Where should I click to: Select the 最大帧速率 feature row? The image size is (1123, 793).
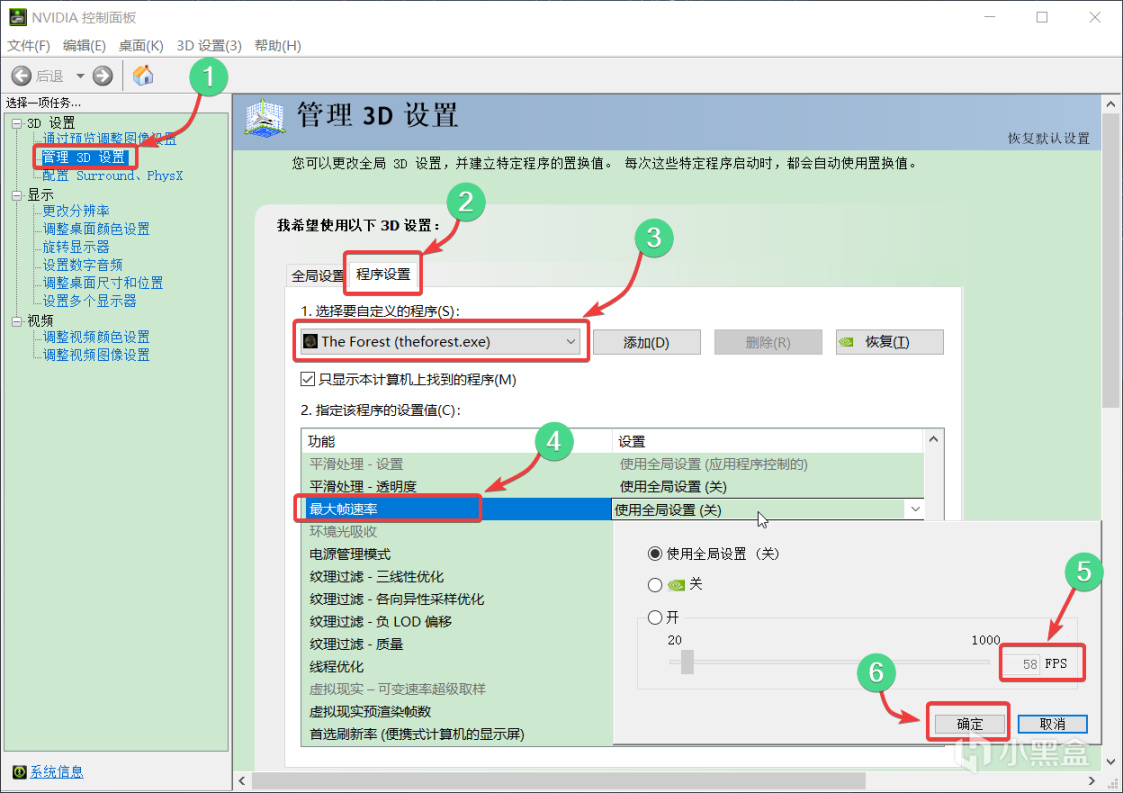click(456, 509)
